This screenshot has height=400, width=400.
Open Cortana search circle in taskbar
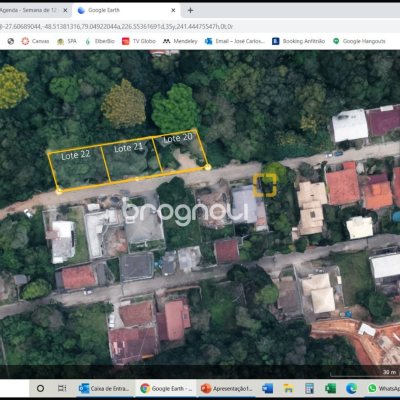[40, 388]
